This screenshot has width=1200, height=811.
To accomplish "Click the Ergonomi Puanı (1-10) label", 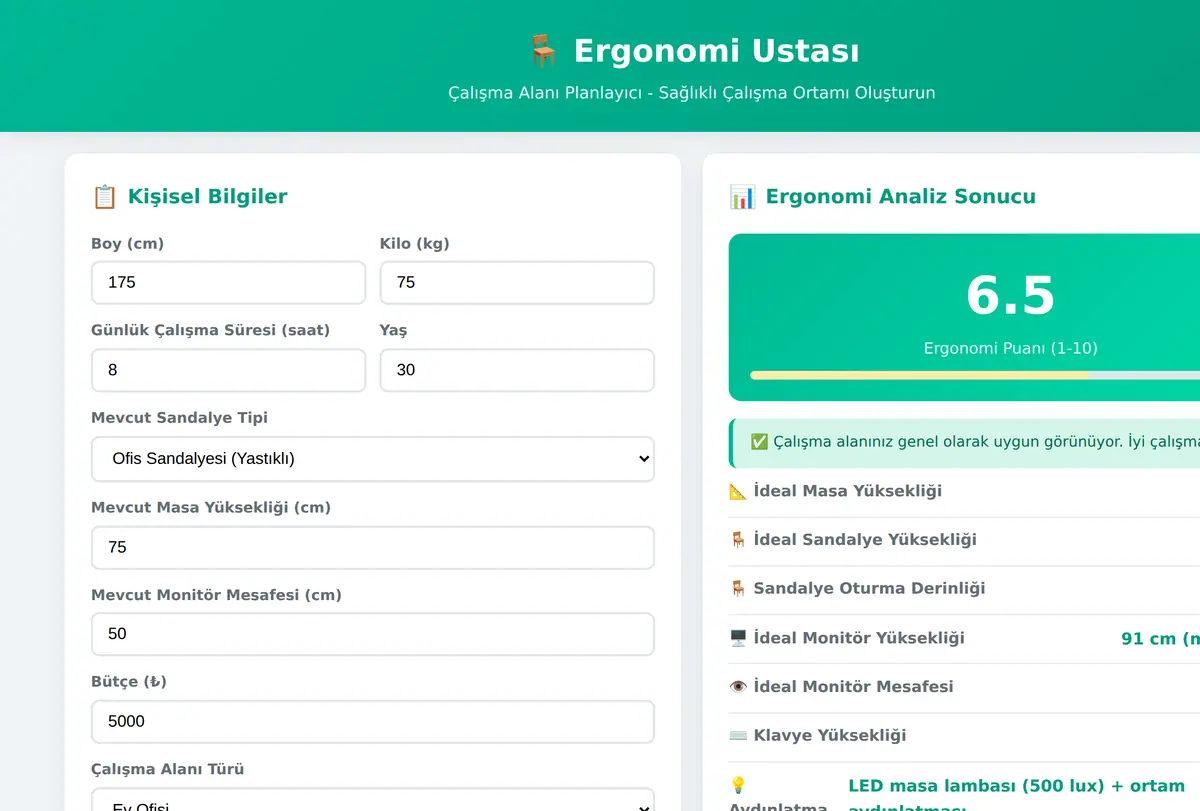I will point(1010,349).
